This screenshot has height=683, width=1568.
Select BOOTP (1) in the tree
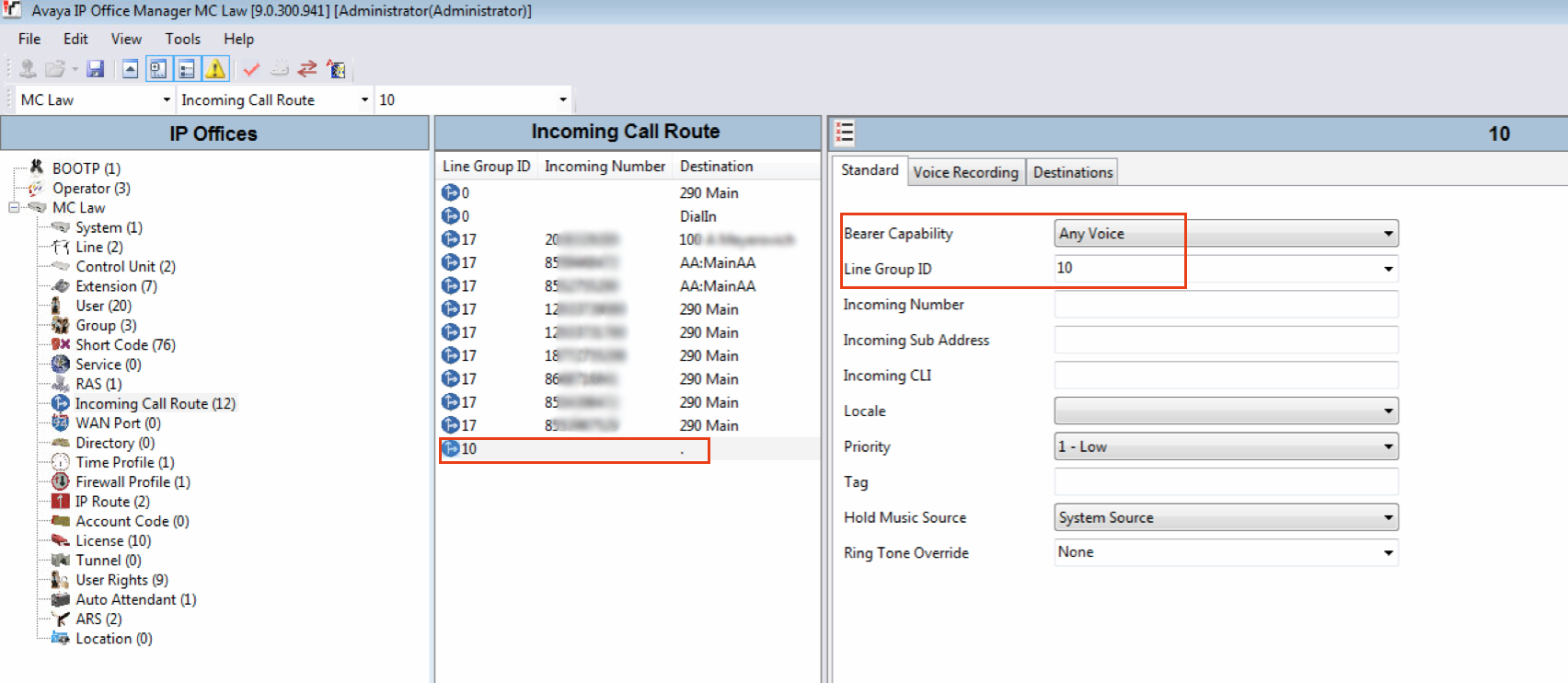[86, 168]
